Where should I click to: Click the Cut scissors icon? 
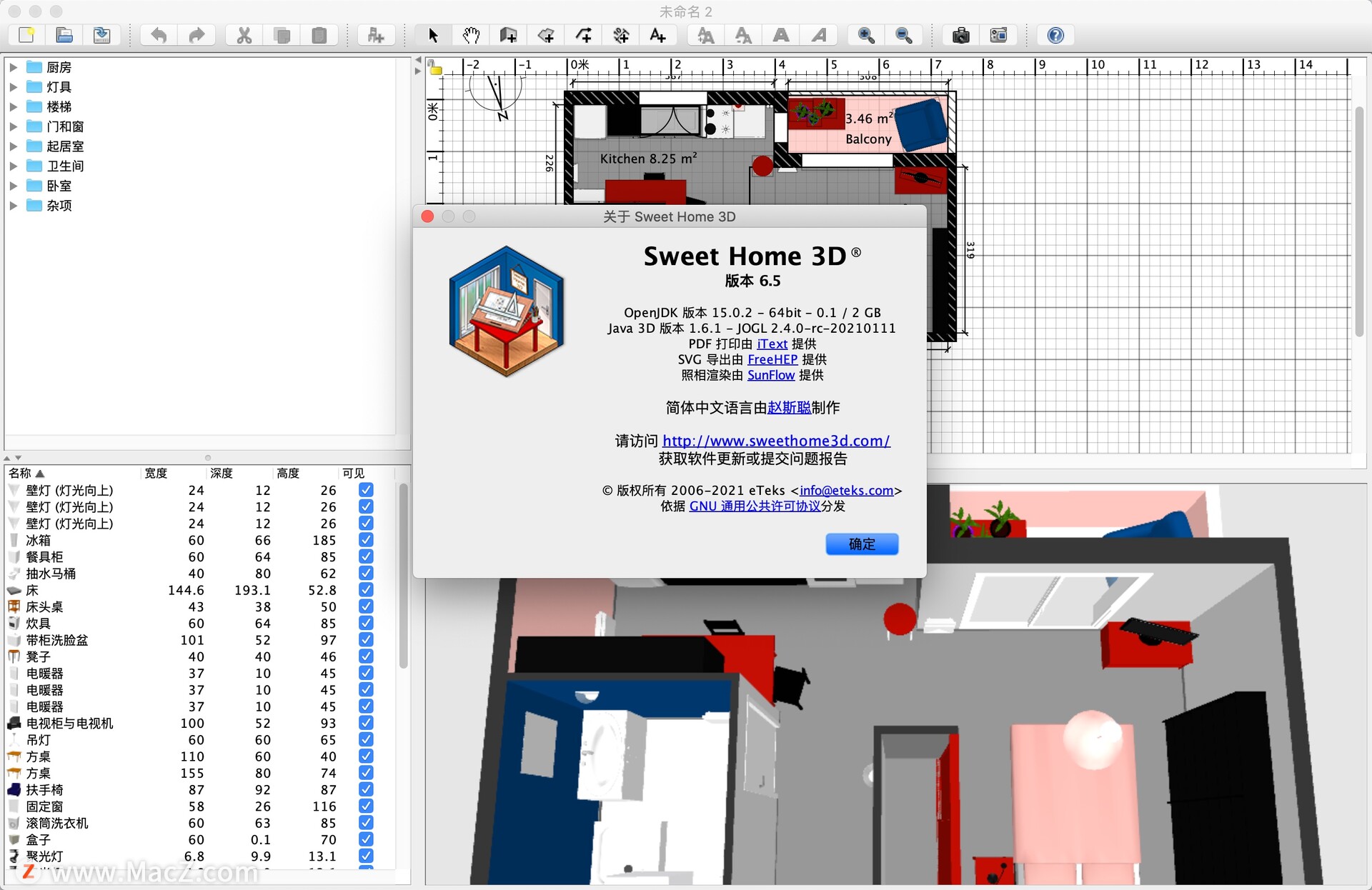244,35
